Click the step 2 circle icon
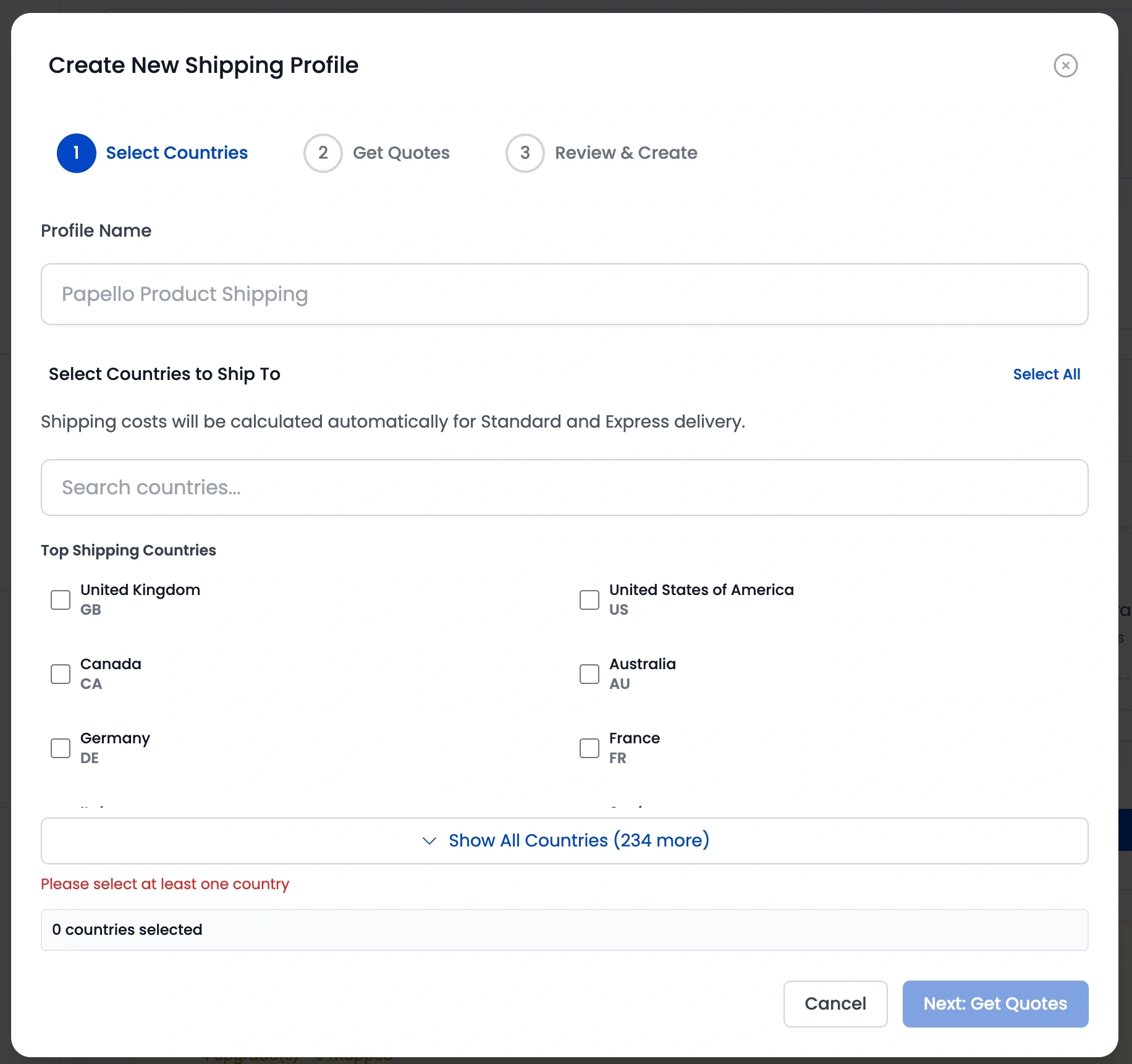1132x1064 pixels. click(x=323, y=153)
